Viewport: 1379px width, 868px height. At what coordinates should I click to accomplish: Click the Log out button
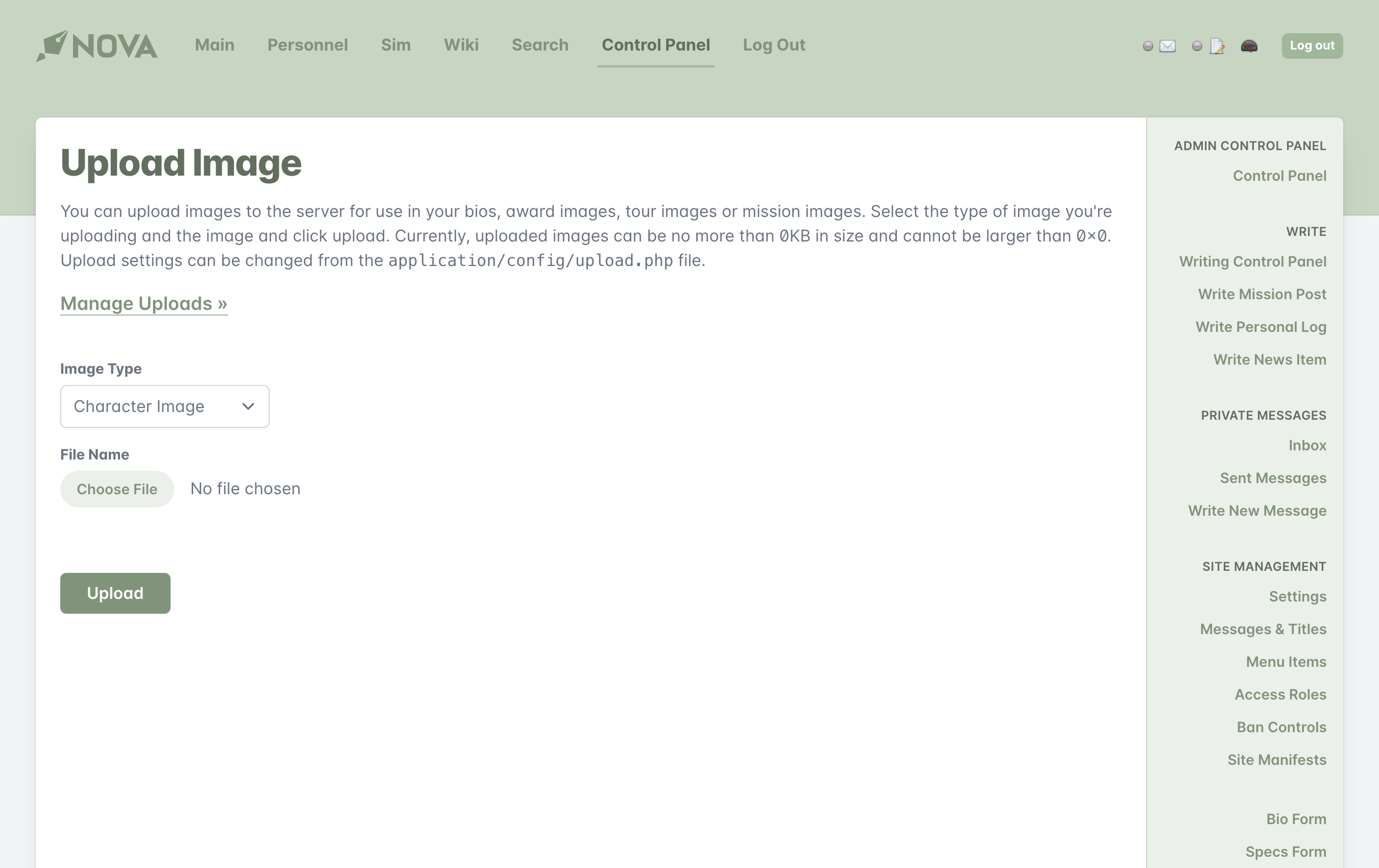[1312, 46]
